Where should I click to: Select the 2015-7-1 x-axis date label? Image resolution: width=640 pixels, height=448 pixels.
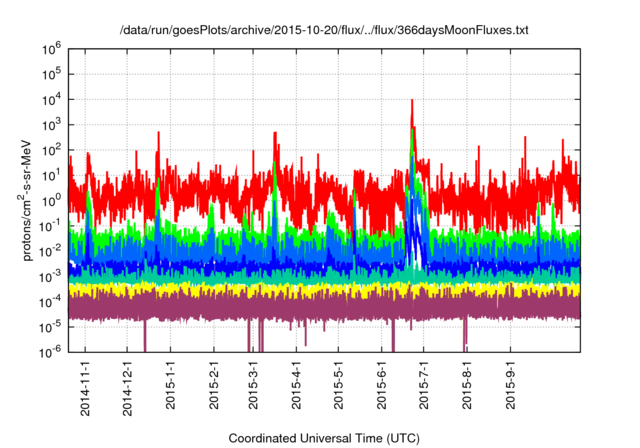[424, 385]
